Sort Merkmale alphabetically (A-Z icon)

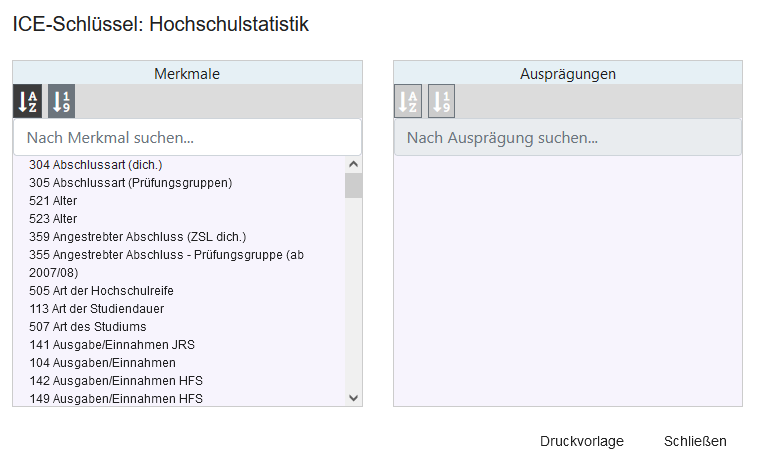point(28,101)
